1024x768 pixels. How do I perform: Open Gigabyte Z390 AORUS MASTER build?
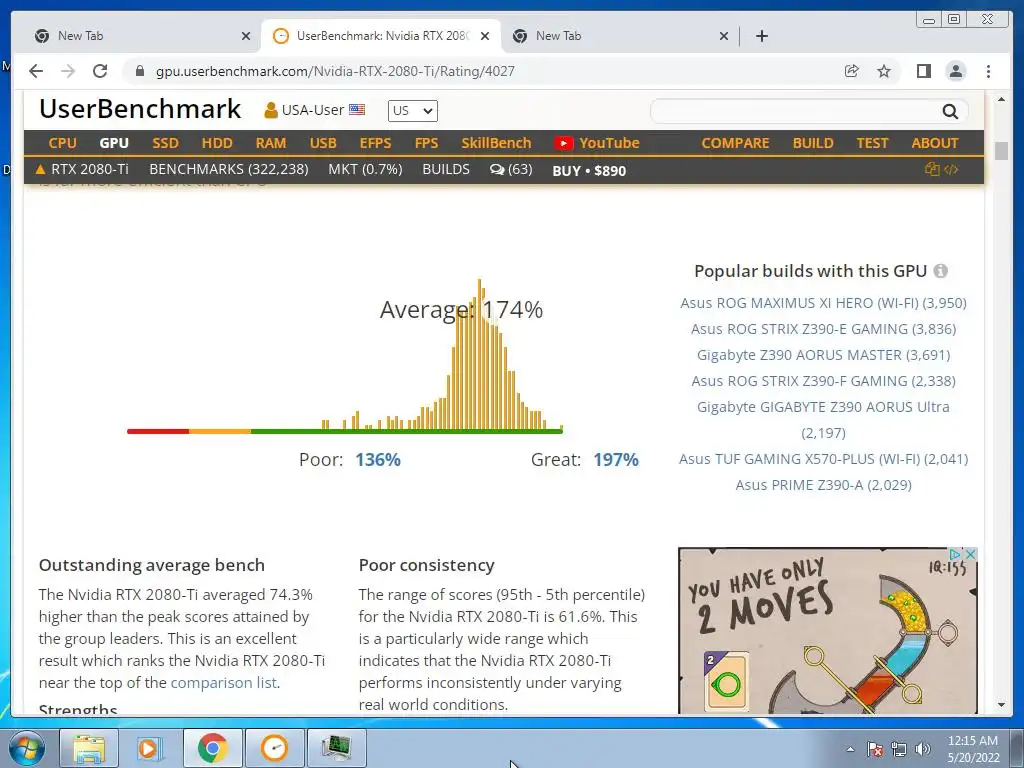(824, 355)
